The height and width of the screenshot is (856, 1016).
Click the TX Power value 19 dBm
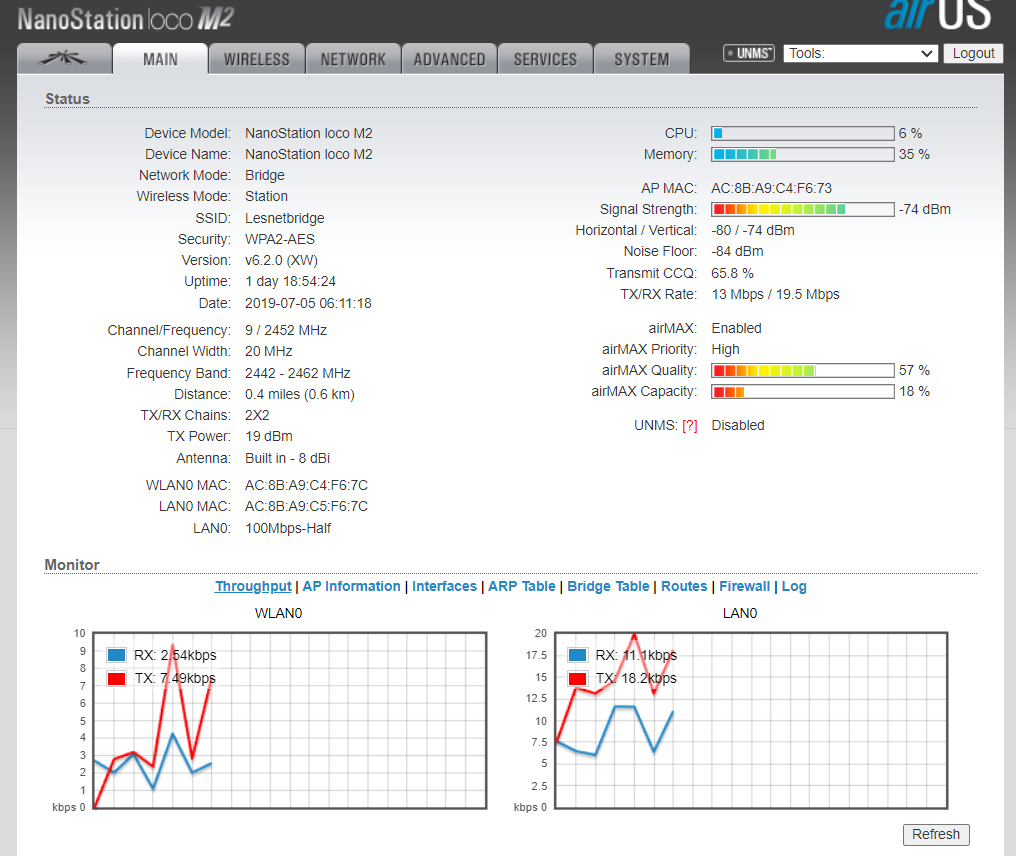click(x=269, y=436)
